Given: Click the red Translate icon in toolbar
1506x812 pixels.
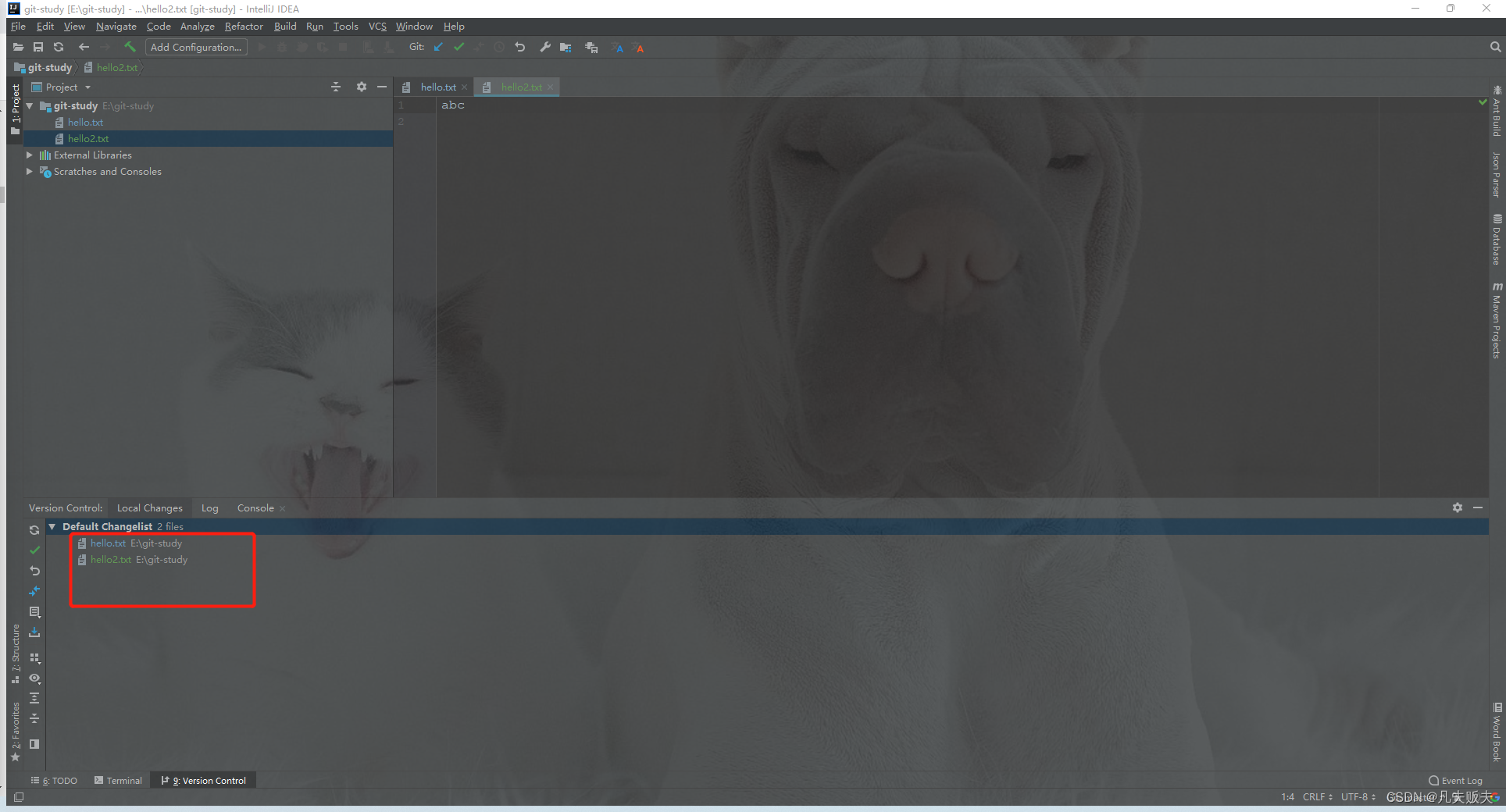Looking at the screenshot, I should (x=638, y=48).
